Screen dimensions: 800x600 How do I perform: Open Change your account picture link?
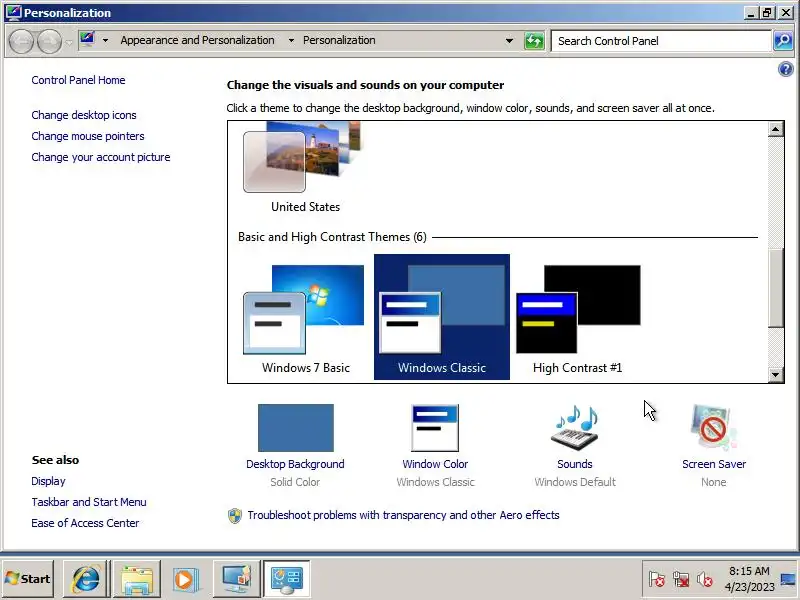click(101, 157)
